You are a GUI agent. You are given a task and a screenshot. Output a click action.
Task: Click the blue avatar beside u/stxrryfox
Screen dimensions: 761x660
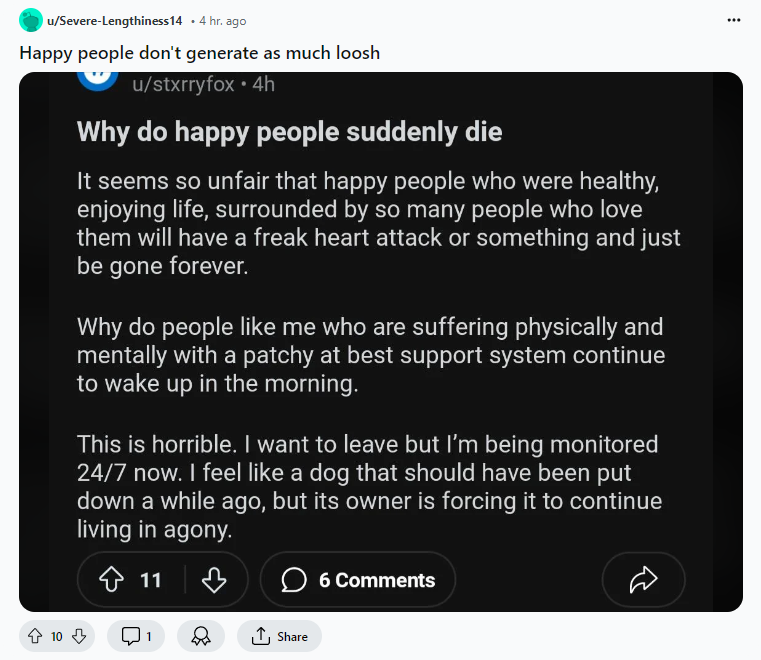pos(98,77)
